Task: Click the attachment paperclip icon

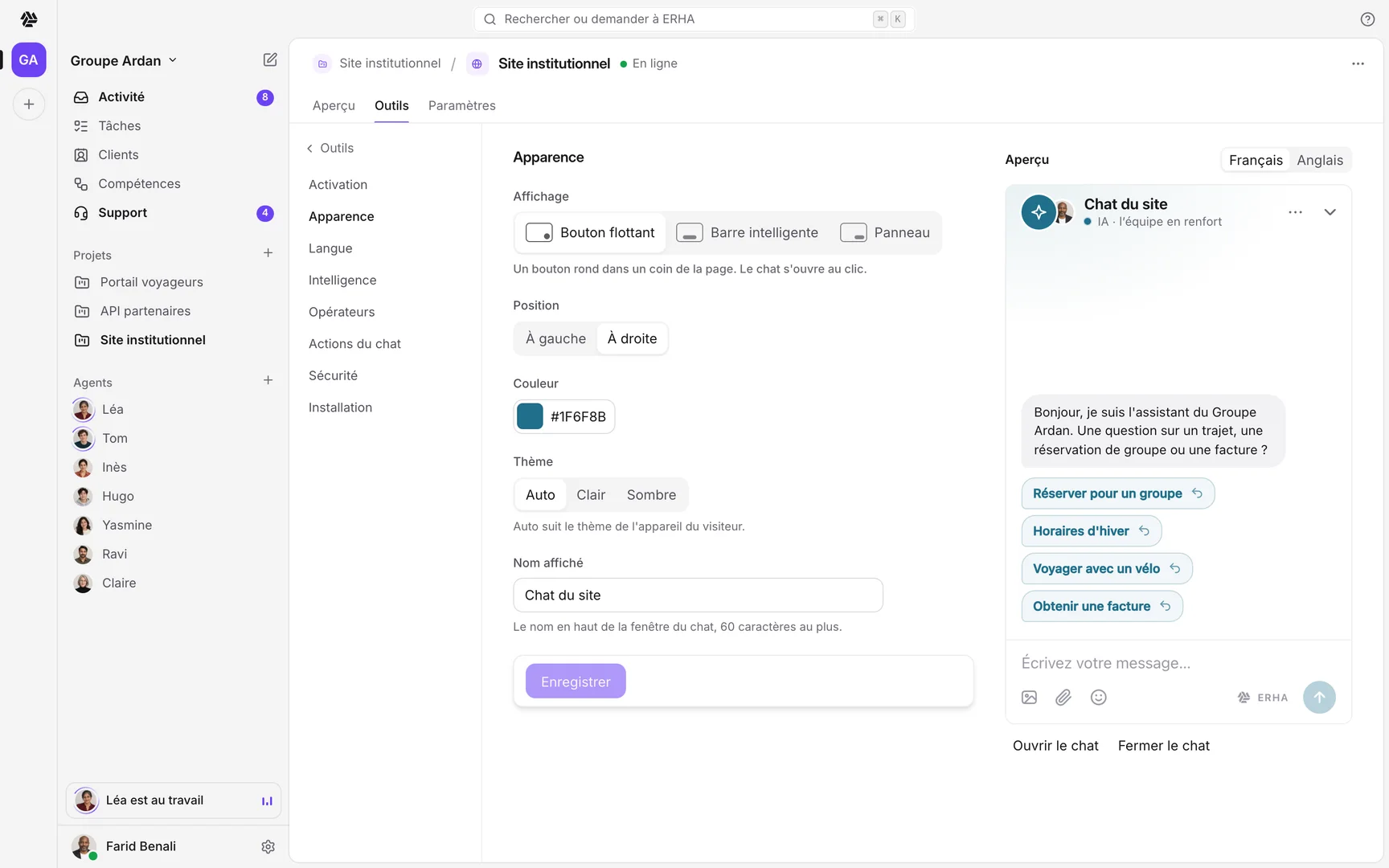Action: [x=1063, y=698]
